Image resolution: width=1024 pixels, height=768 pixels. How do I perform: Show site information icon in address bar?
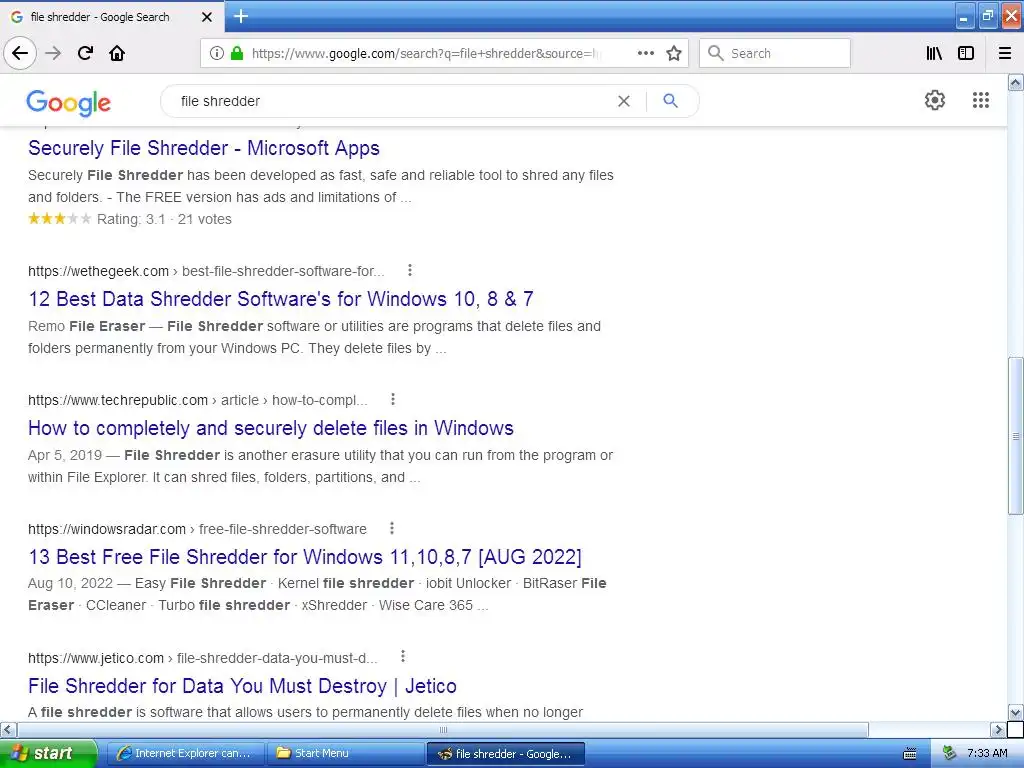coord(217,53)
